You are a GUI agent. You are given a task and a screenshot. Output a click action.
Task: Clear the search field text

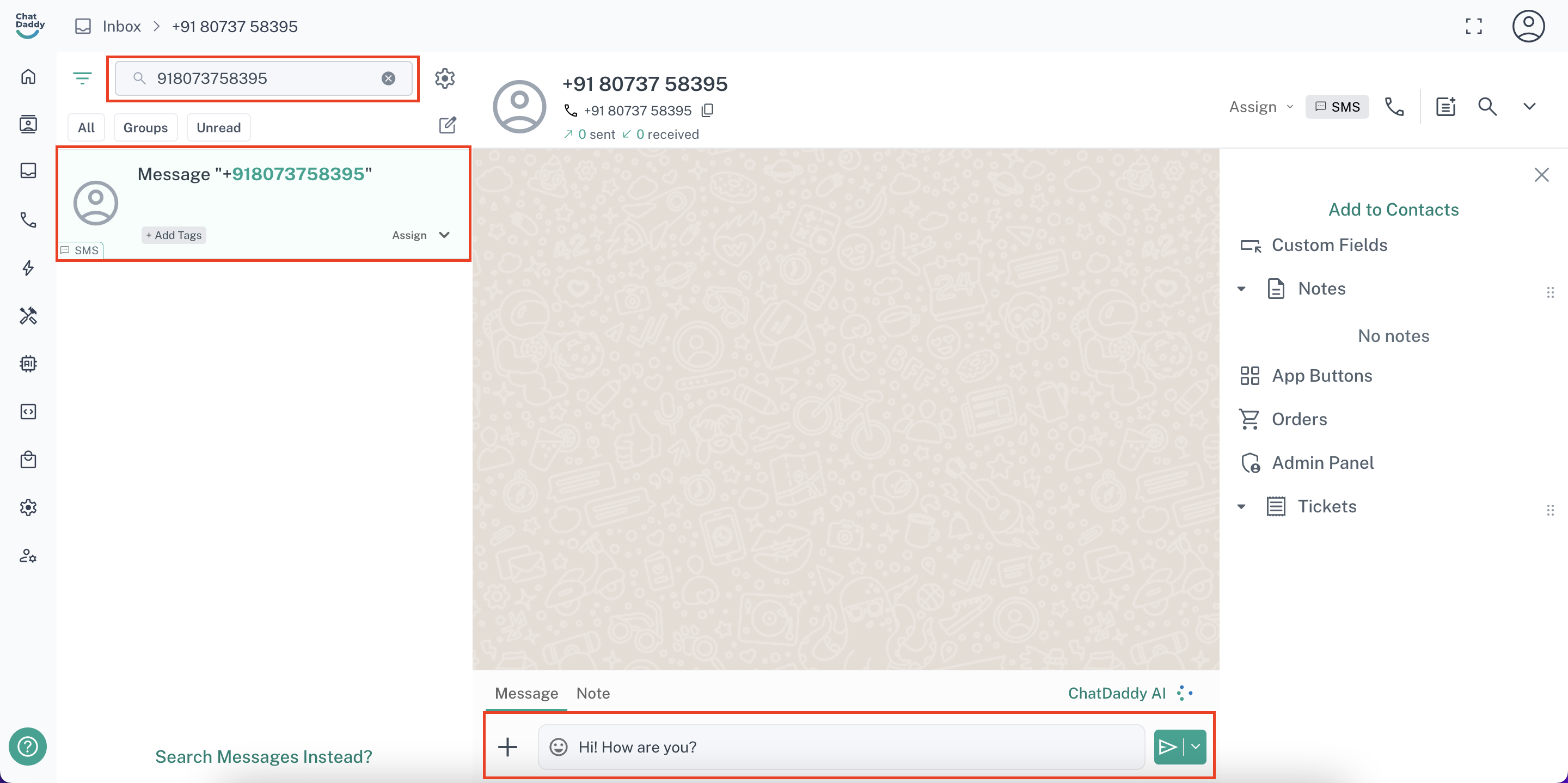pos(388,78)
